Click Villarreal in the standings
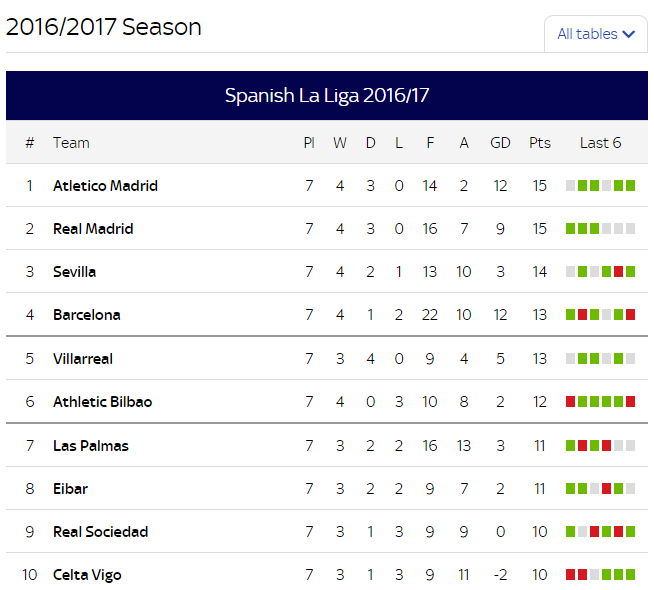Viewport: 654px width, 590px height. pos(83,359)
